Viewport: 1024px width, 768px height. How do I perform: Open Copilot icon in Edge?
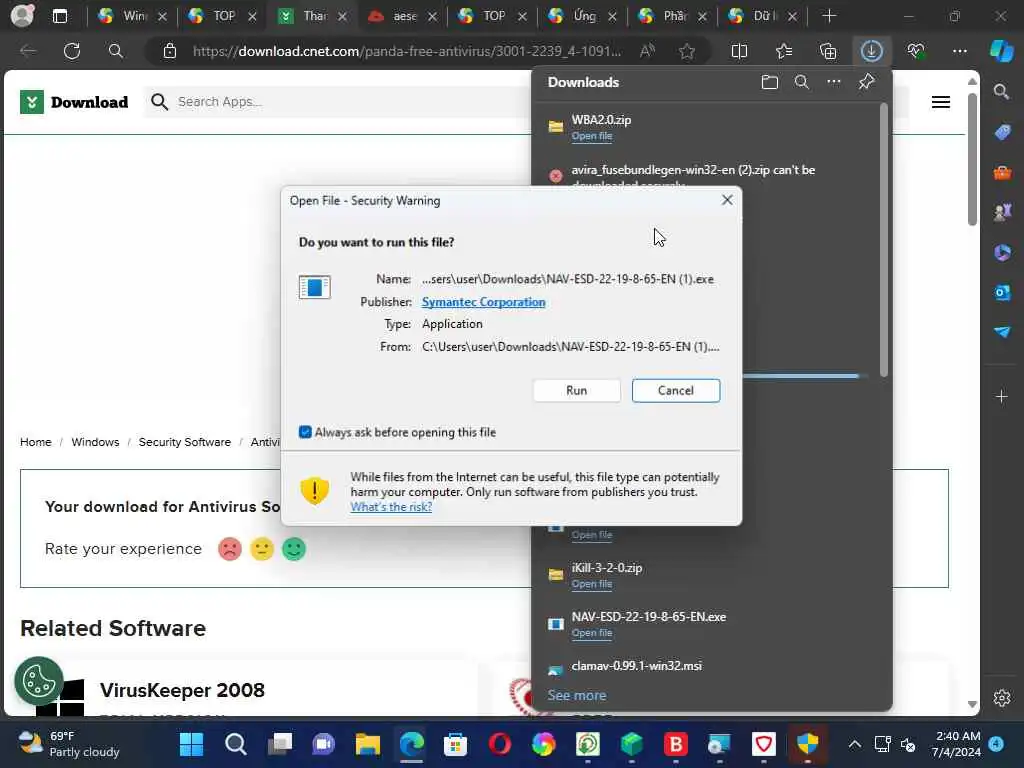tap(1001, 51)
